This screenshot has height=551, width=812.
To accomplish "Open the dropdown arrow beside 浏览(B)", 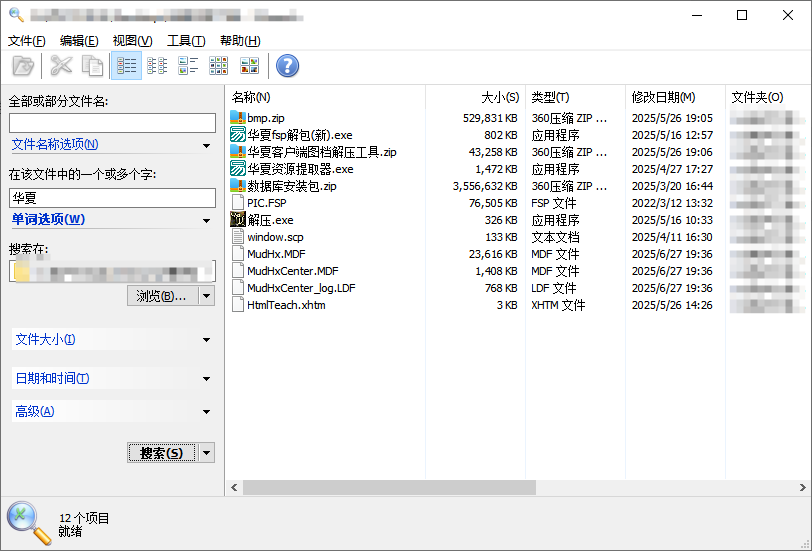I will point(207,296).
